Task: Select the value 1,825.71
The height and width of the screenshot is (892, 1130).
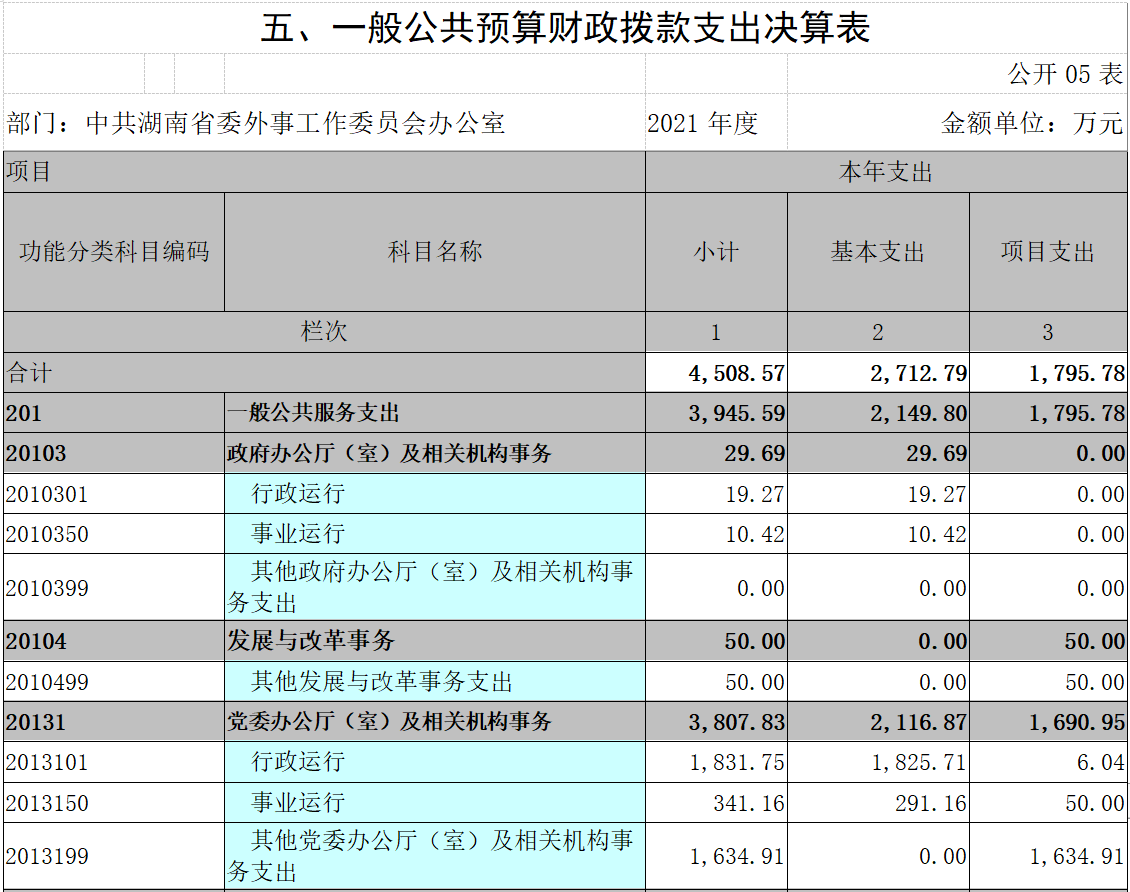Action: [x=878, y=762]
